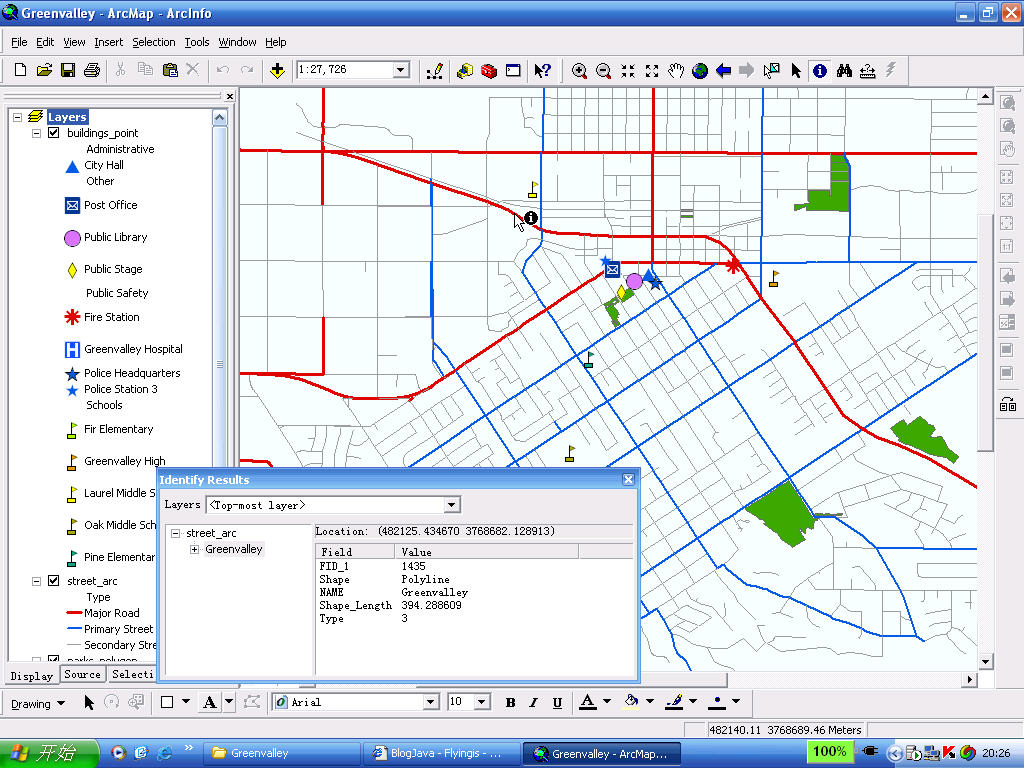Click the line color brush icon
This screenshot has height=768, width=1024.
(674, 701)
